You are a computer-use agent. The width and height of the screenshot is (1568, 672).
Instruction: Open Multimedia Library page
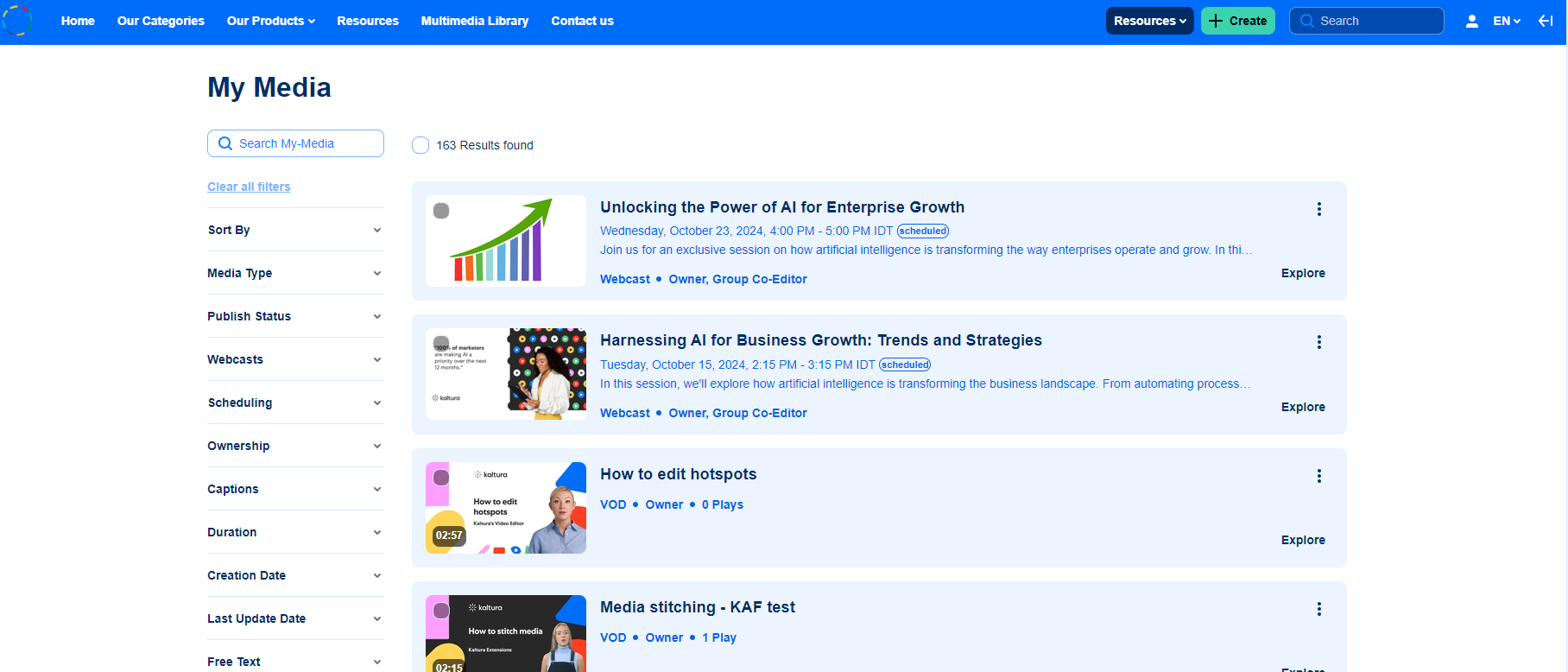tap(475, 21)
